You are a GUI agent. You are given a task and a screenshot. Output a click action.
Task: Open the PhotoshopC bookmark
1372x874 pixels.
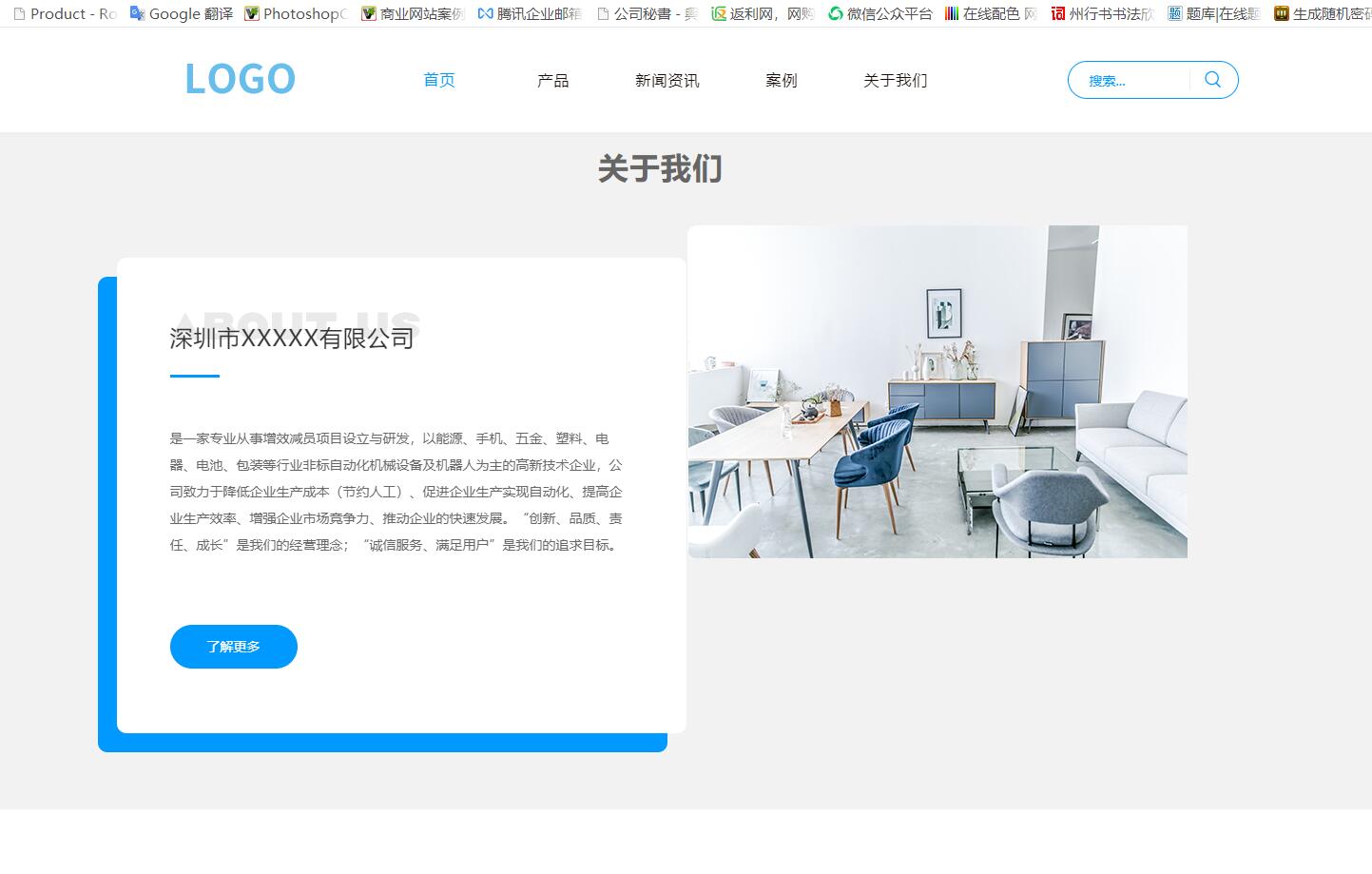[x=295, y=14]
